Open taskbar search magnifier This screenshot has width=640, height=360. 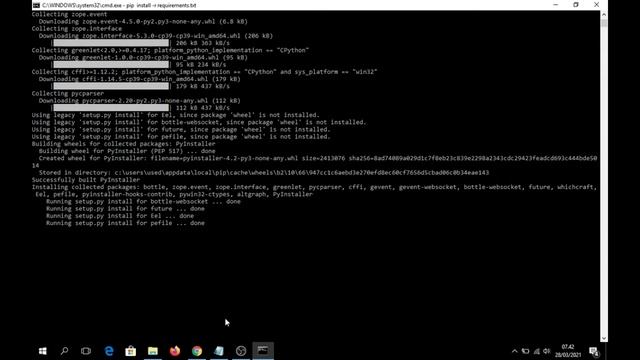click(64, 351)
